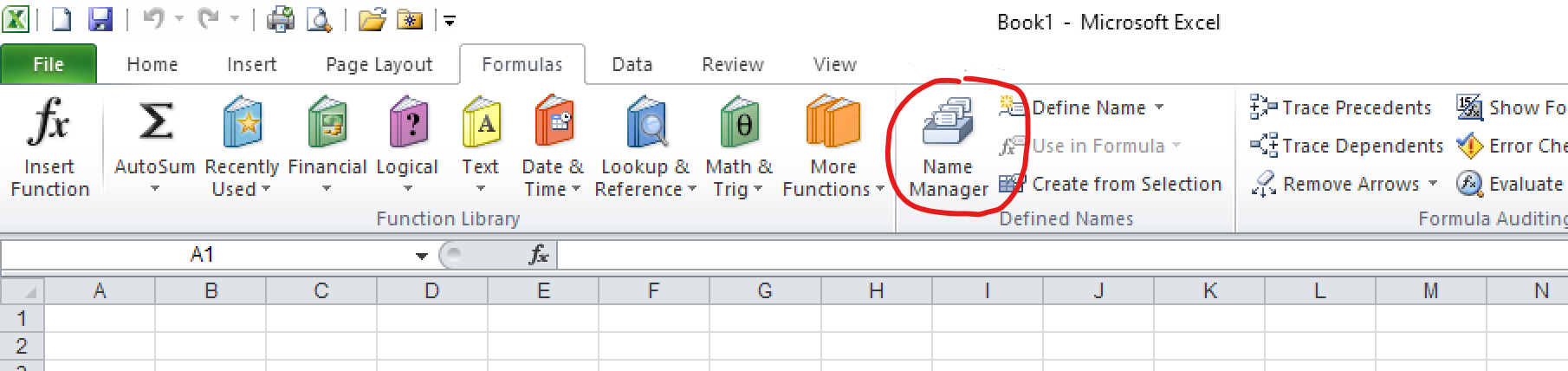Switch to the Insert tab
Screen dimensions: 1568x371
(x=251, y=65)
